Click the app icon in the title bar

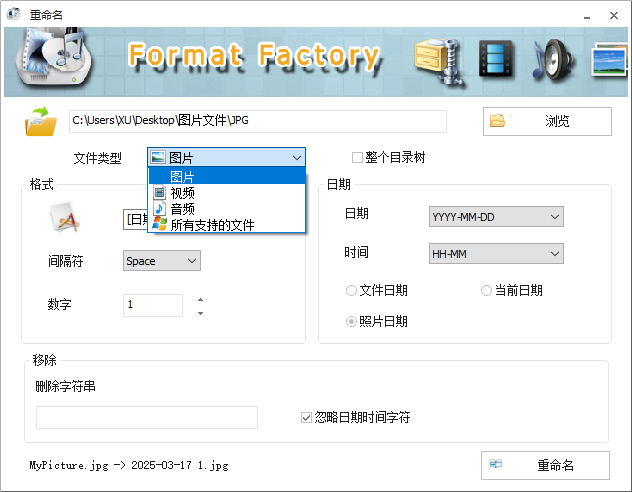[x=13, y=14]
